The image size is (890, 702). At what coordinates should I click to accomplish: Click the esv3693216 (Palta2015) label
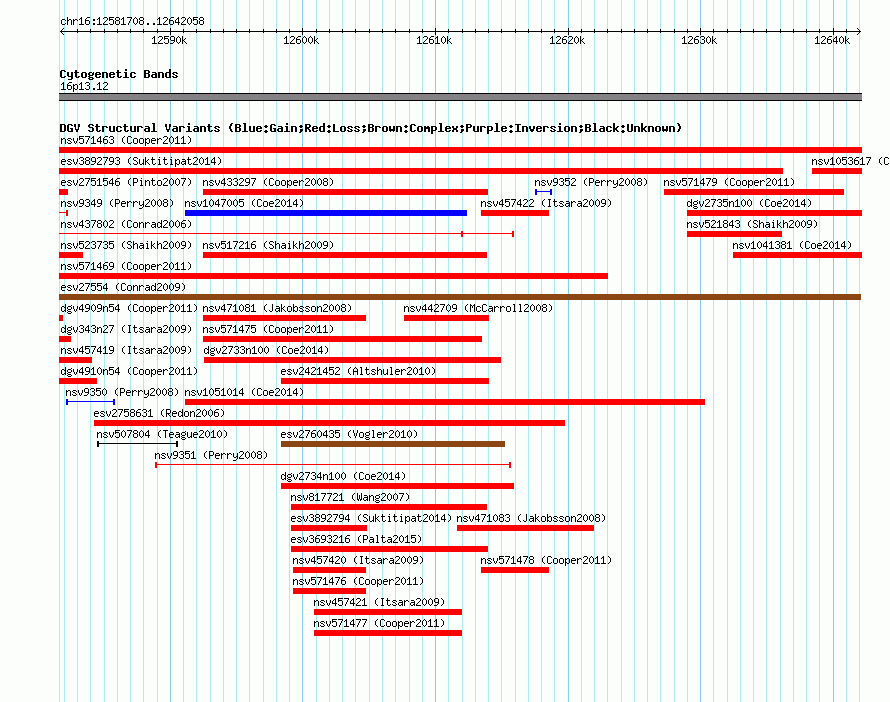click(356, 539)
